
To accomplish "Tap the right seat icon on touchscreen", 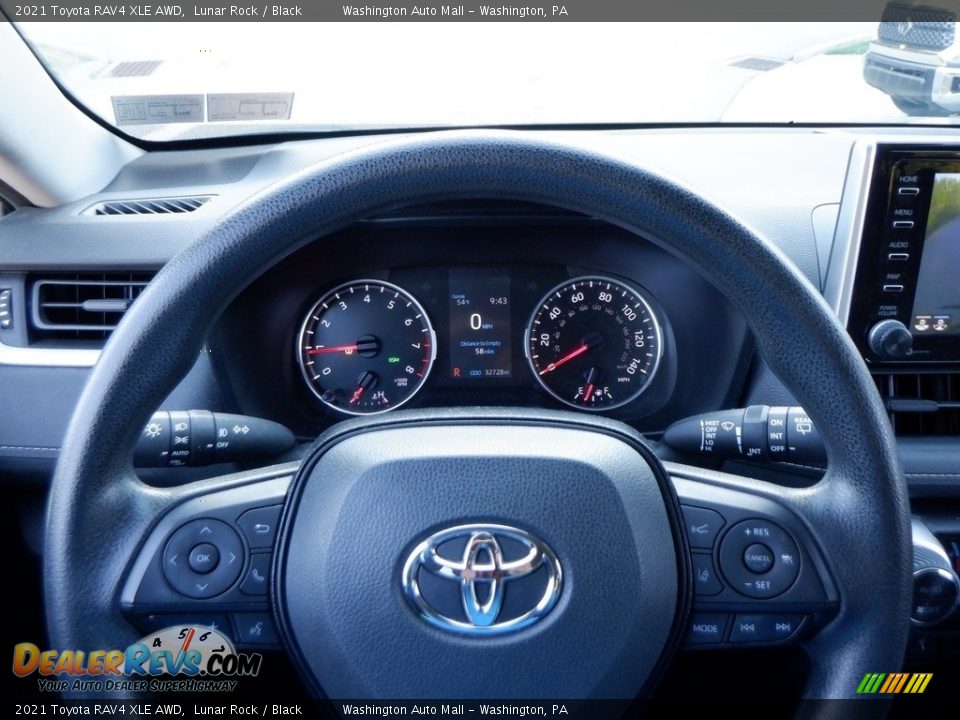I will [941, 323].
